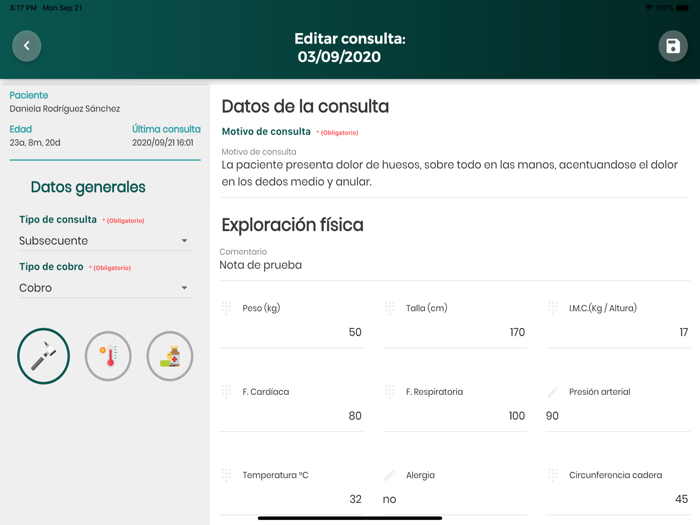Viewport: 700px width, 525px height.
Task: Tap the Datos de la consulta heading
Action: (305, 106)
